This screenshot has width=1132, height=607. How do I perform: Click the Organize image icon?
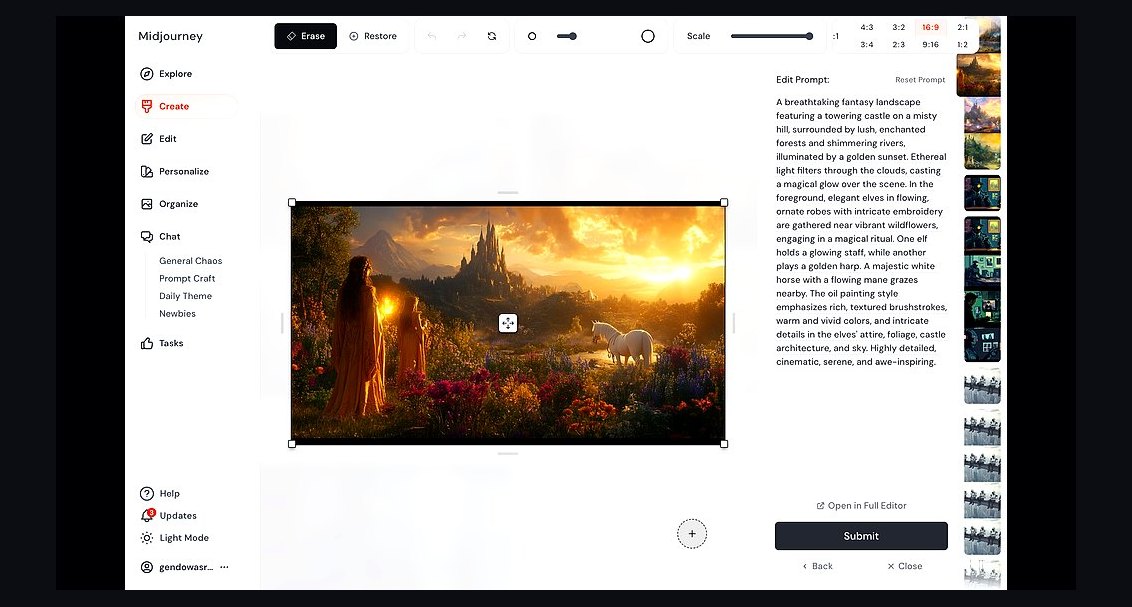pyautogui.click(x=147, y=204)
